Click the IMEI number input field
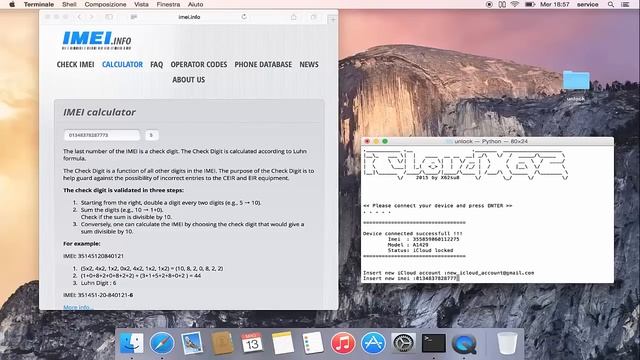Viewport: 640px width, 360px height. 102,135
